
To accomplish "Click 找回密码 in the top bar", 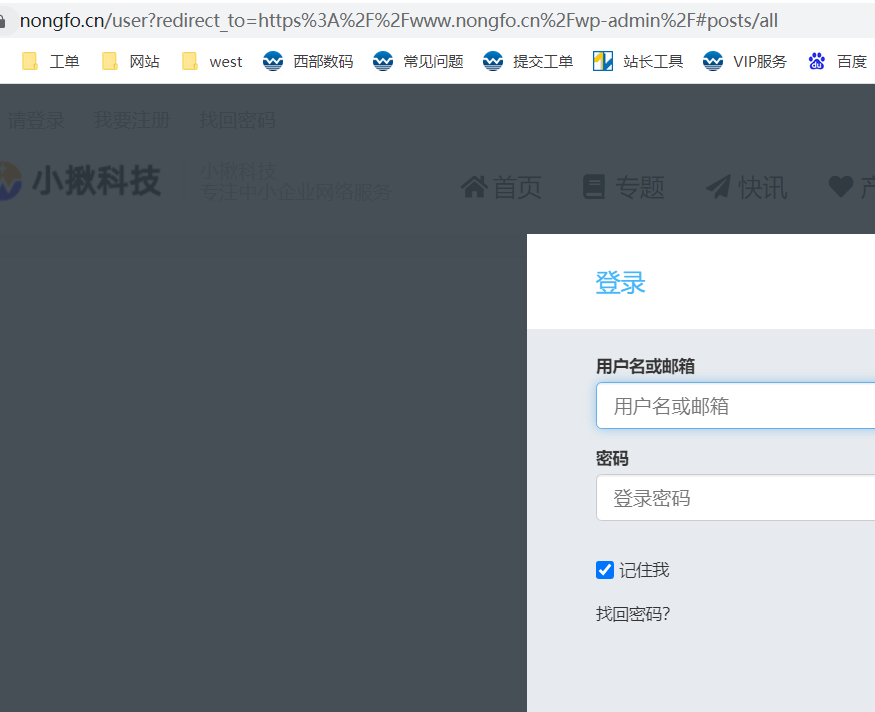I will pos(237,121).
